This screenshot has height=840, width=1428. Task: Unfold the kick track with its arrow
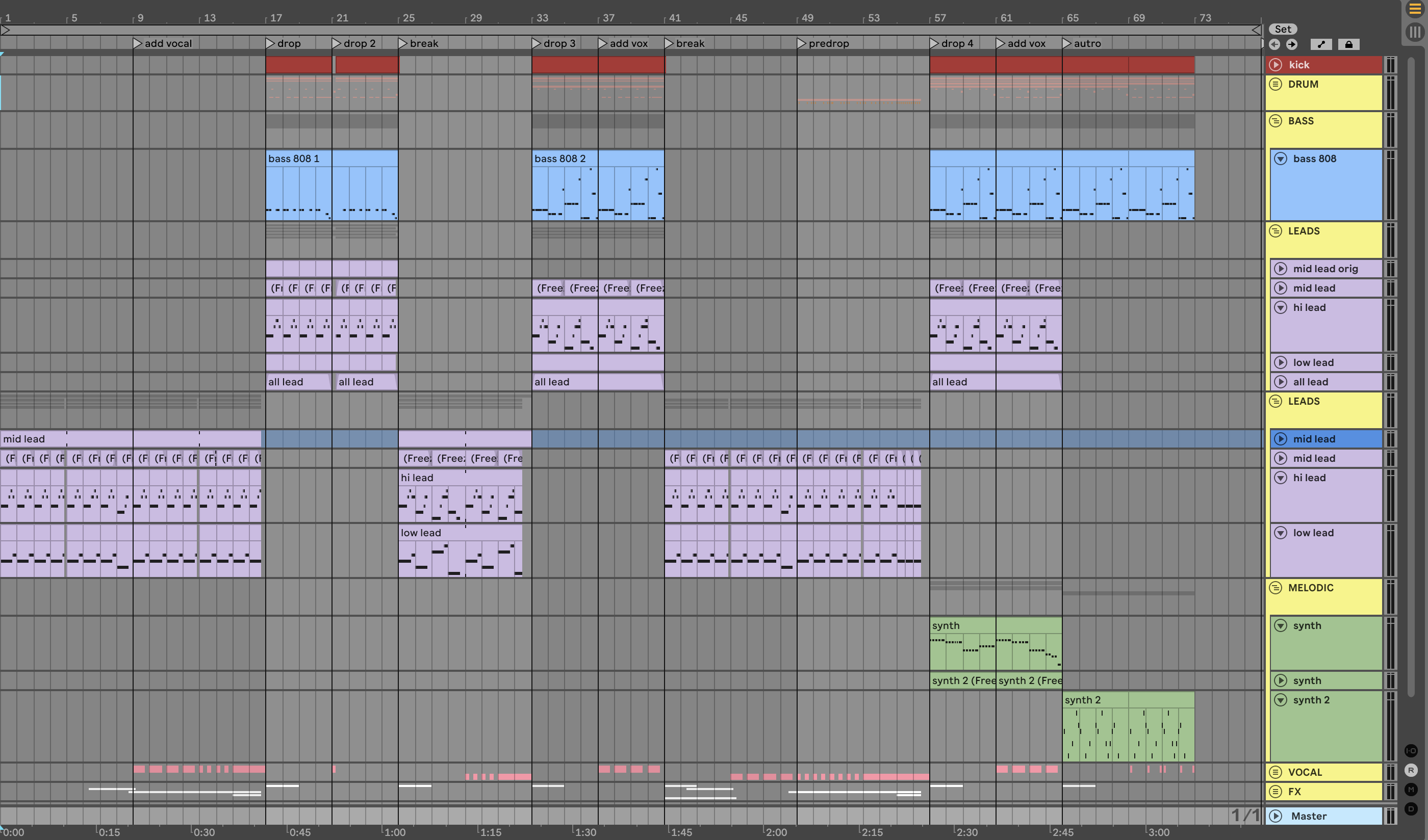[x=1276, y=65]
